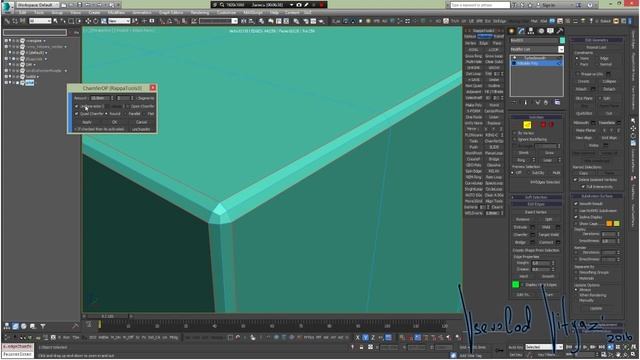Click the Play Animation button
Viewport: 640px width, 360px height.
585,347
